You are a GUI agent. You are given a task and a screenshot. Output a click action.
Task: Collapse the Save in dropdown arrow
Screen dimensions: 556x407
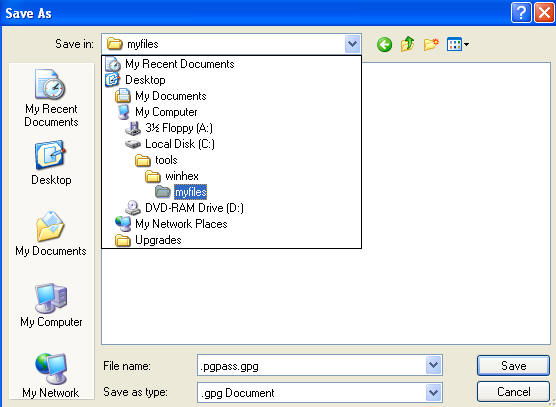click(352, 44)
